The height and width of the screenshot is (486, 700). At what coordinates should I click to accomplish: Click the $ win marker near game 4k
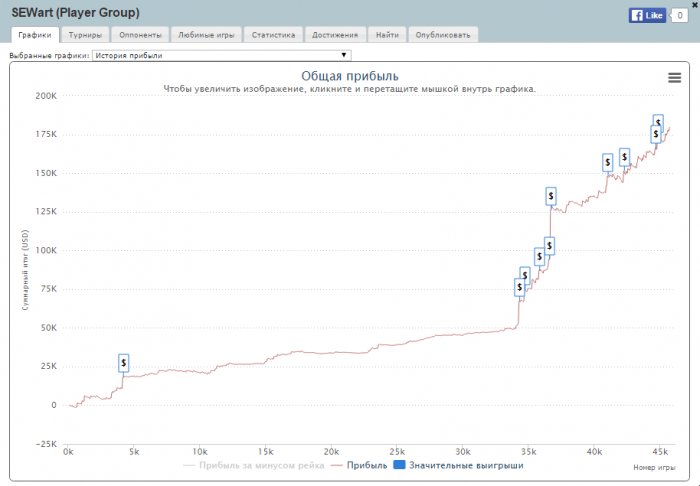[x=124, y=363]
